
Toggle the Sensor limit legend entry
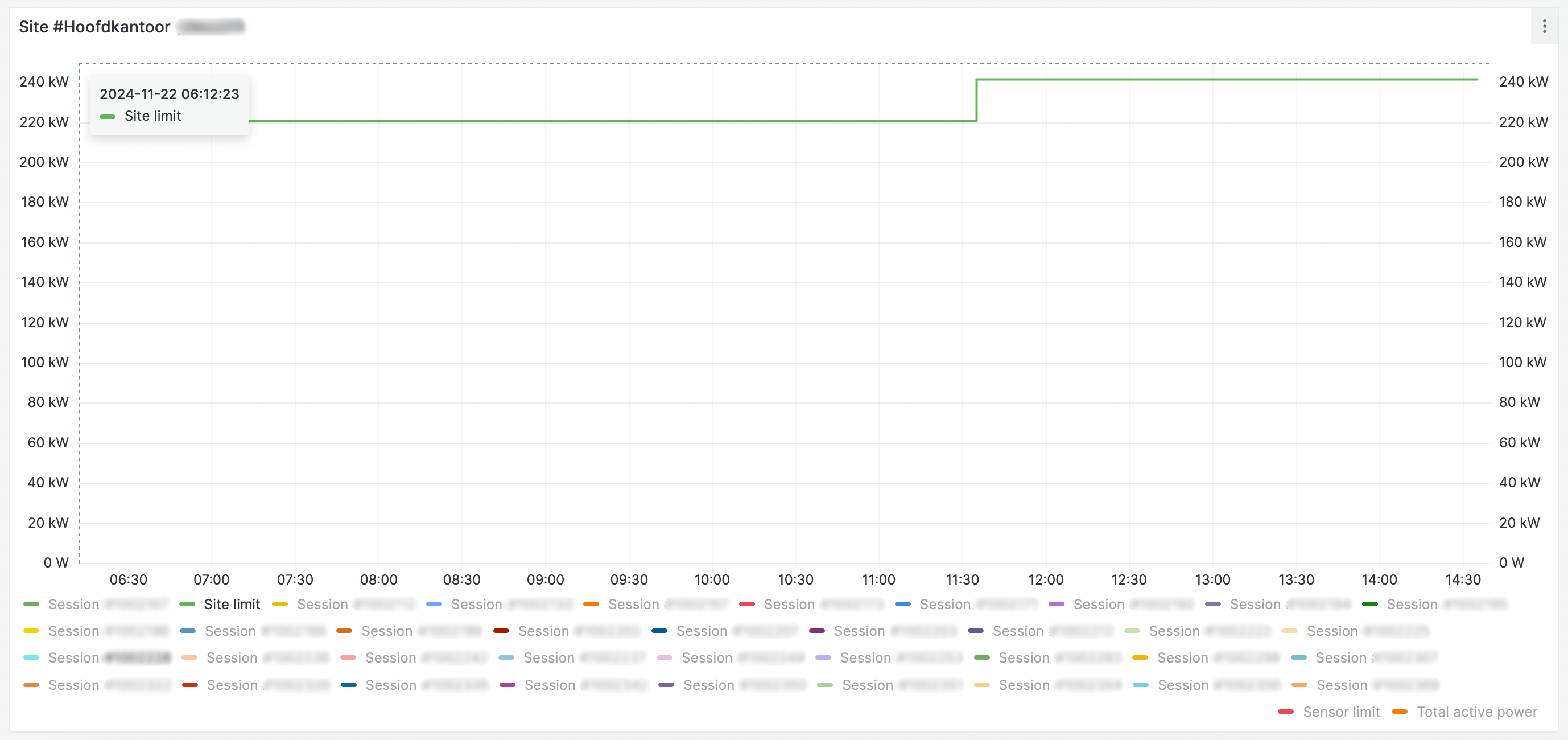(1341, 712)
